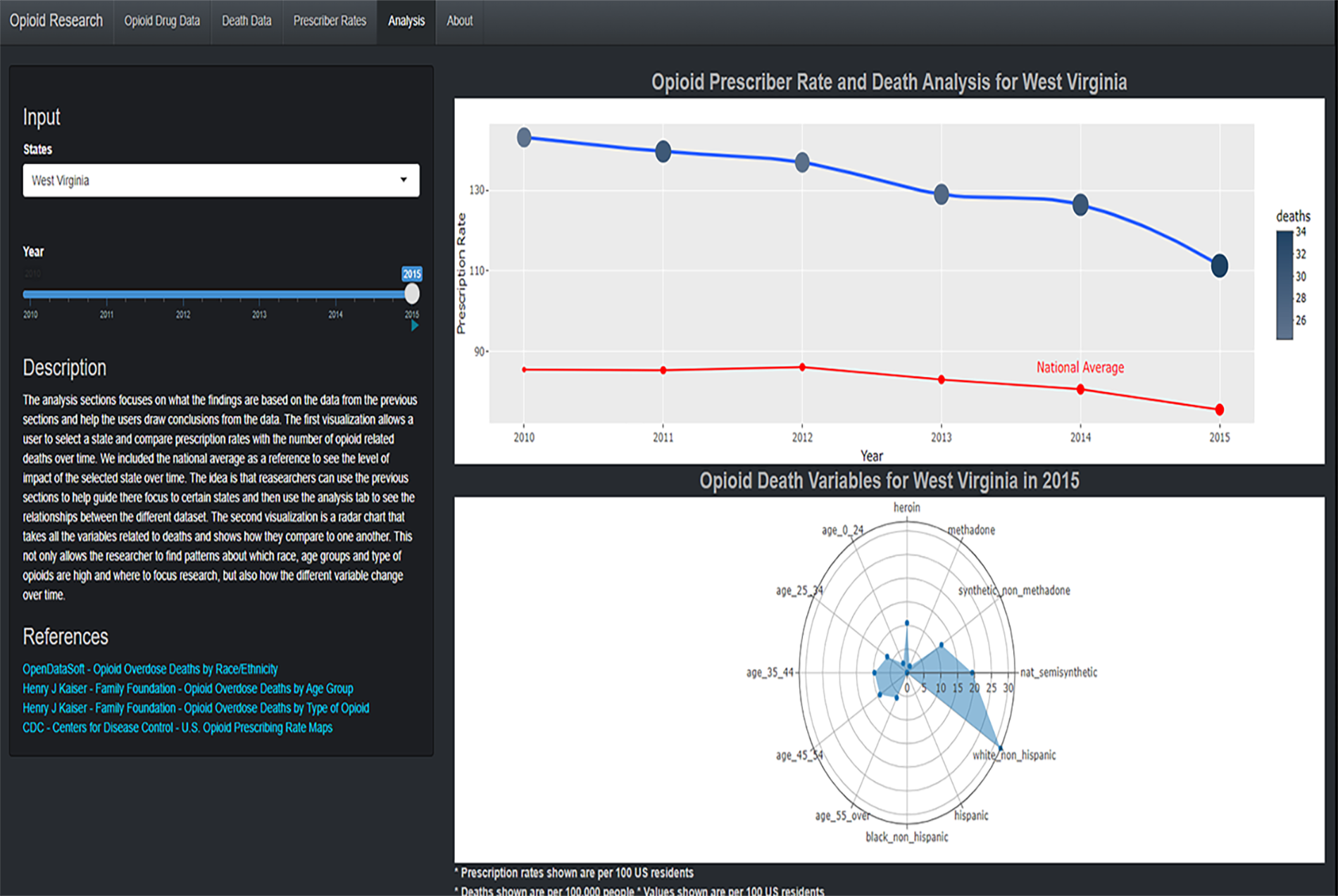Play the year slider animation
Screen dimensions: 1338x896
tap(415, 326)
